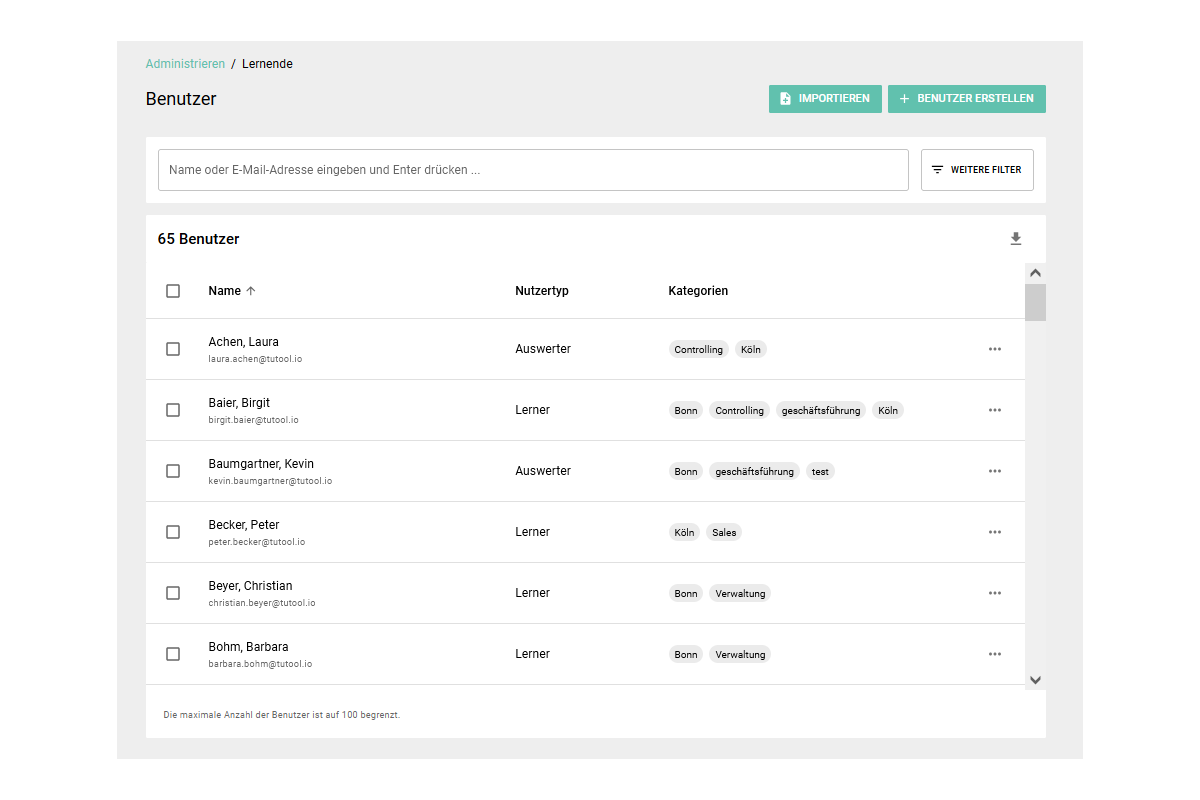Click the email laura.achen@tutool.io

(255, 359)
